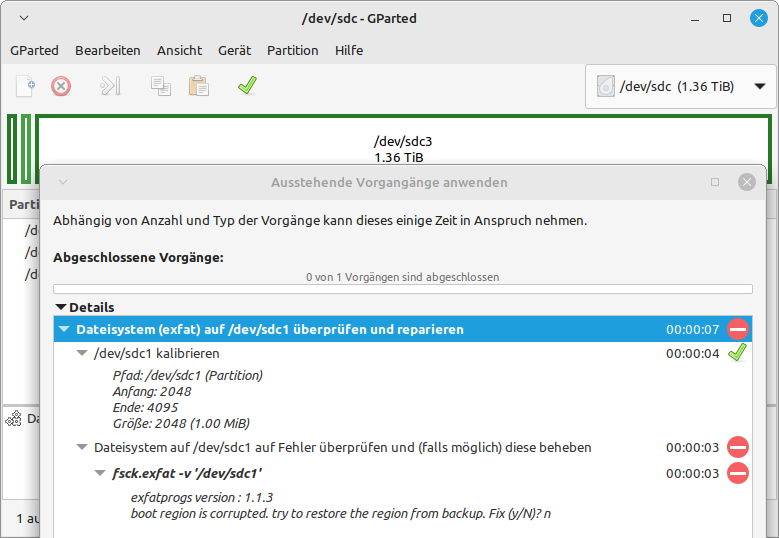
Task: Click the '0 von 1 Vorgängen sind abgeschlossen' status text
Action: click(403, 277)
